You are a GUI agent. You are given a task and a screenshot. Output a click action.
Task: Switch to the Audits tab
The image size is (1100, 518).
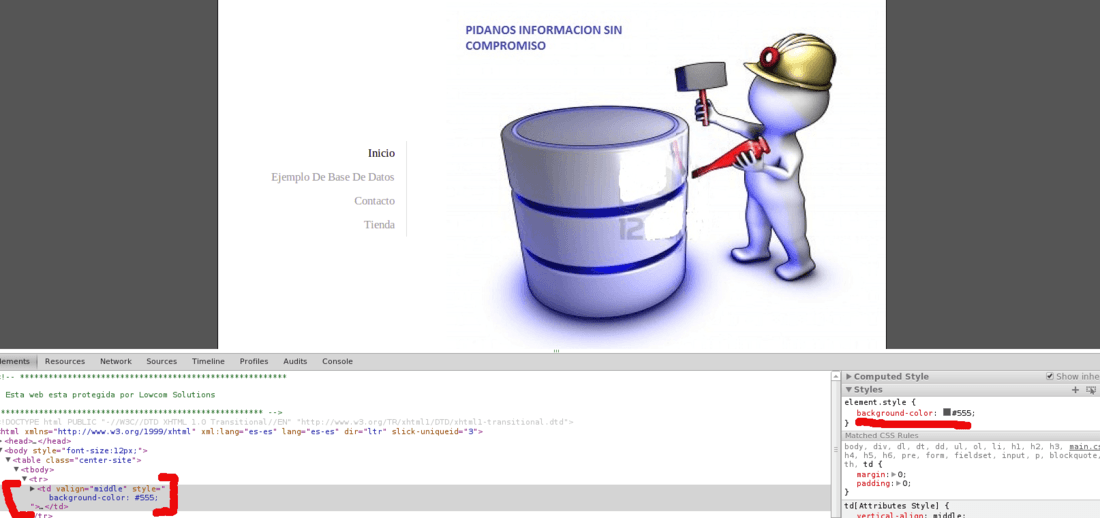(295, 361)
